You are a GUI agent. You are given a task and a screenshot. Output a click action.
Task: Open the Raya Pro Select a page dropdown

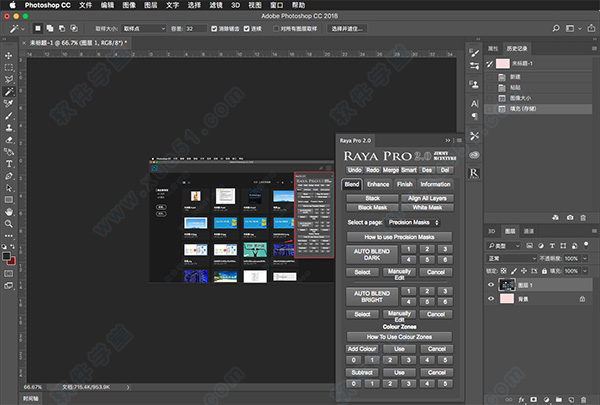coord(413,222)
